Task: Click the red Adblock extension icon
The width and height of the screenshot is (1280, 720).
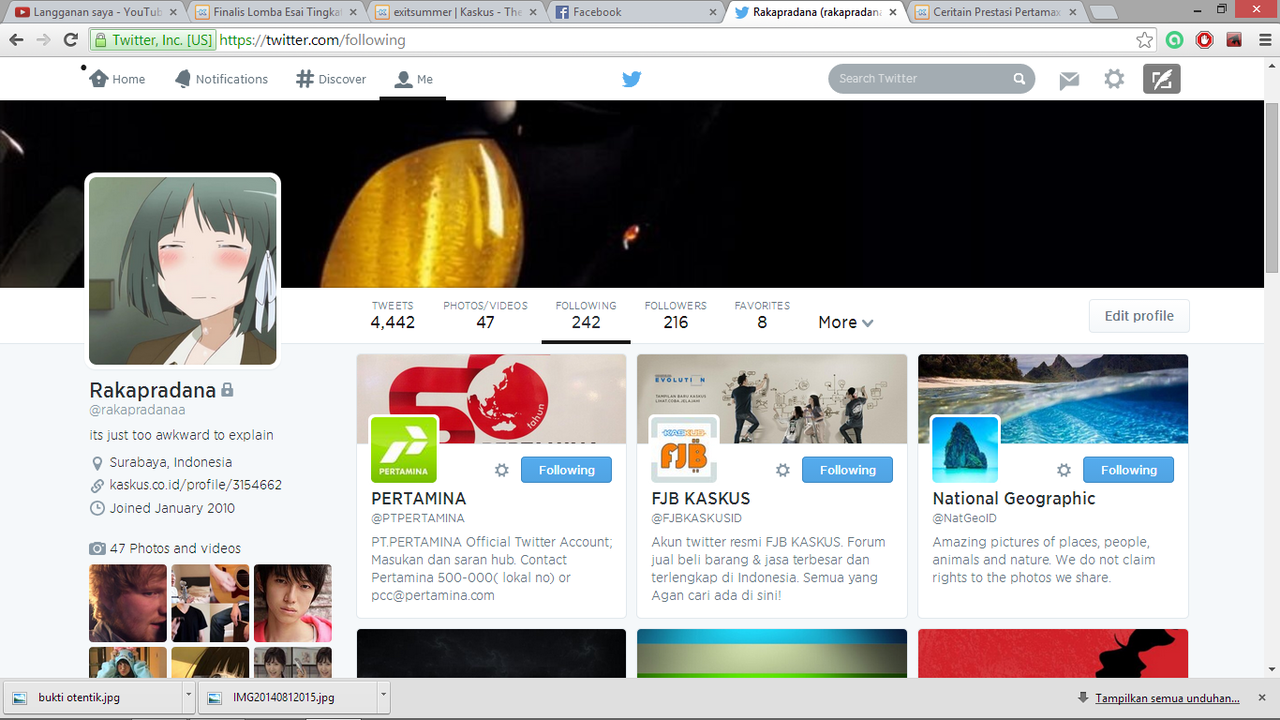Action: pos(1205,40)
